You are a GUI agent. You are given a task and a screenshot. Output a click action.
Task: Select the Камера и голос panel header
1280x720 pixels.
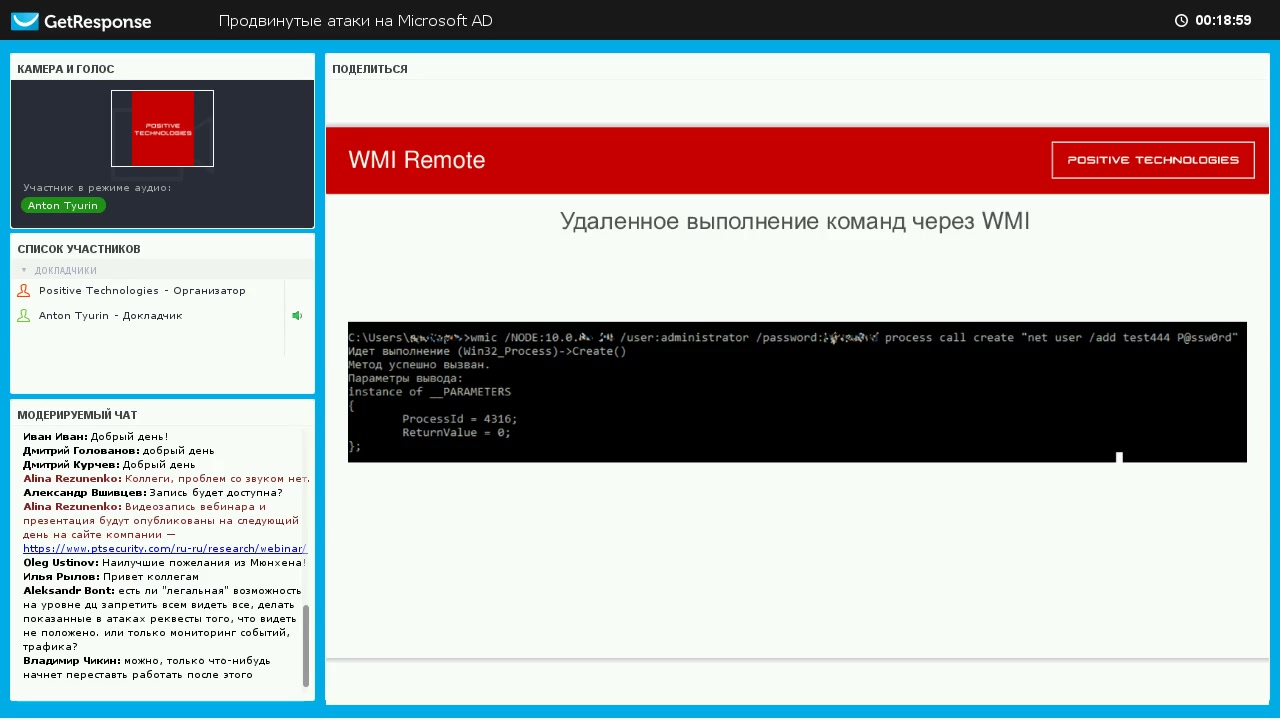pyautogui.click(x=66, y=69)
